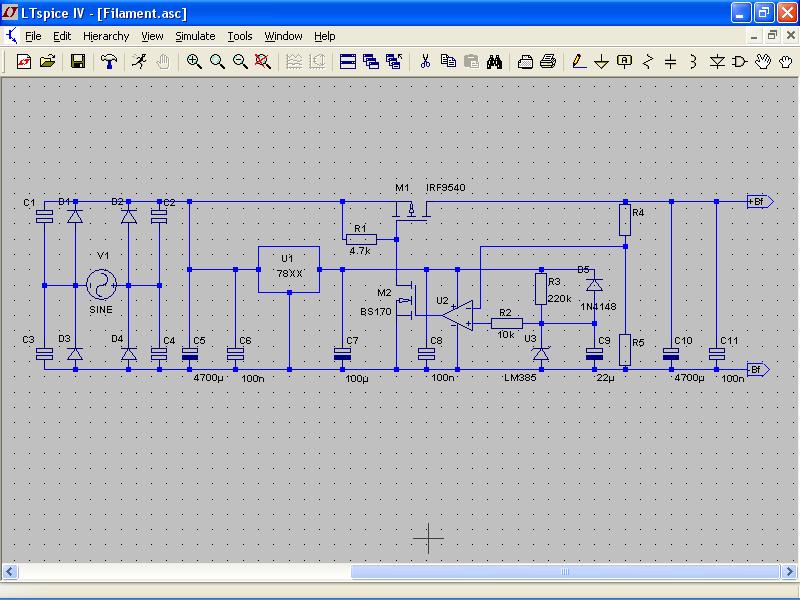This screenshot has width=800, height=600.
Task: Click the Paste clipboard icon
Action: pos(471,62)
